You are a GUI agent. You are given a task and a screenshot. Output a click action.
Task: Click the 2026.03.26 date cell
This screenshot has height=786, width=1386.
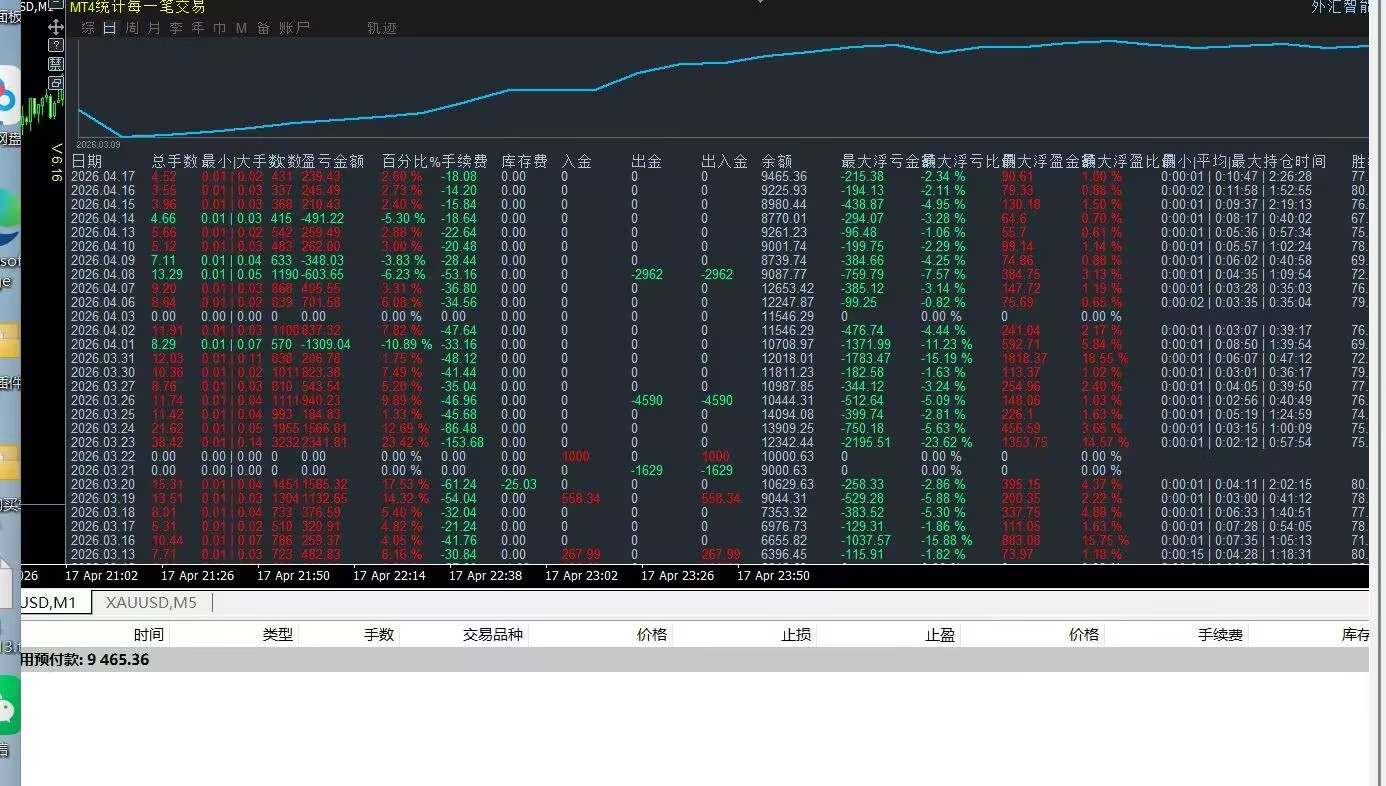(x=103, y=400)
